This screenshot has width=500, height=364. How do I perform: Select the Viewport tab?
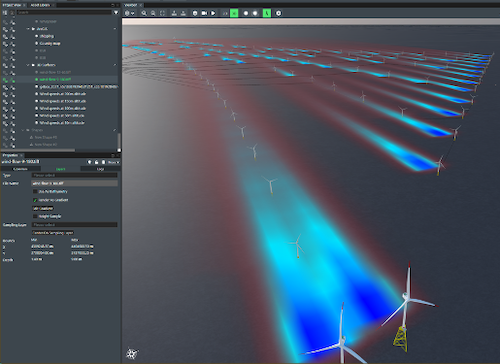(131, 5)
